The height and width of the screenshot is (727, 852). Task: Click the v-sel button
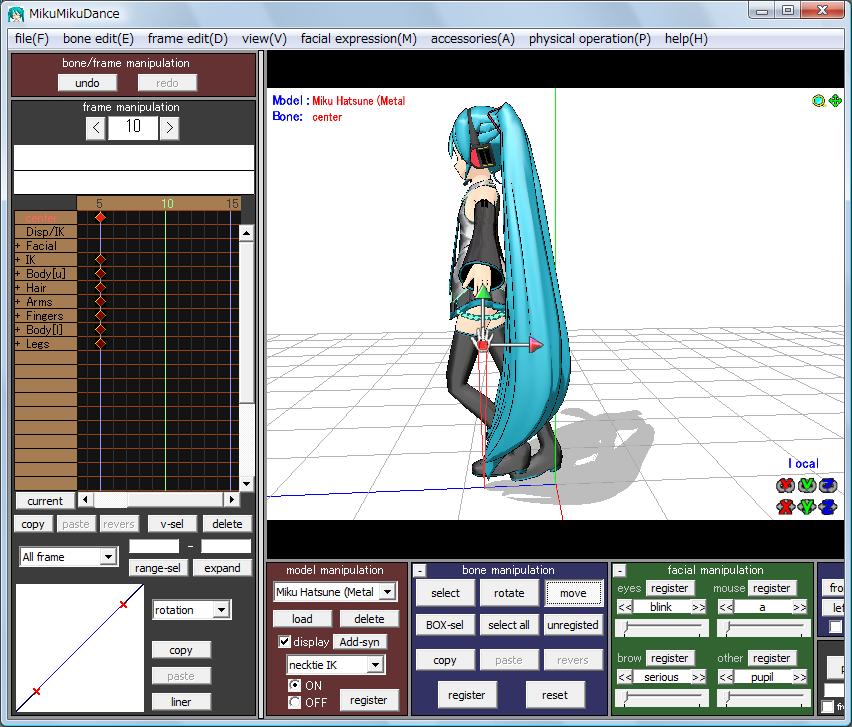click(172, 524)
